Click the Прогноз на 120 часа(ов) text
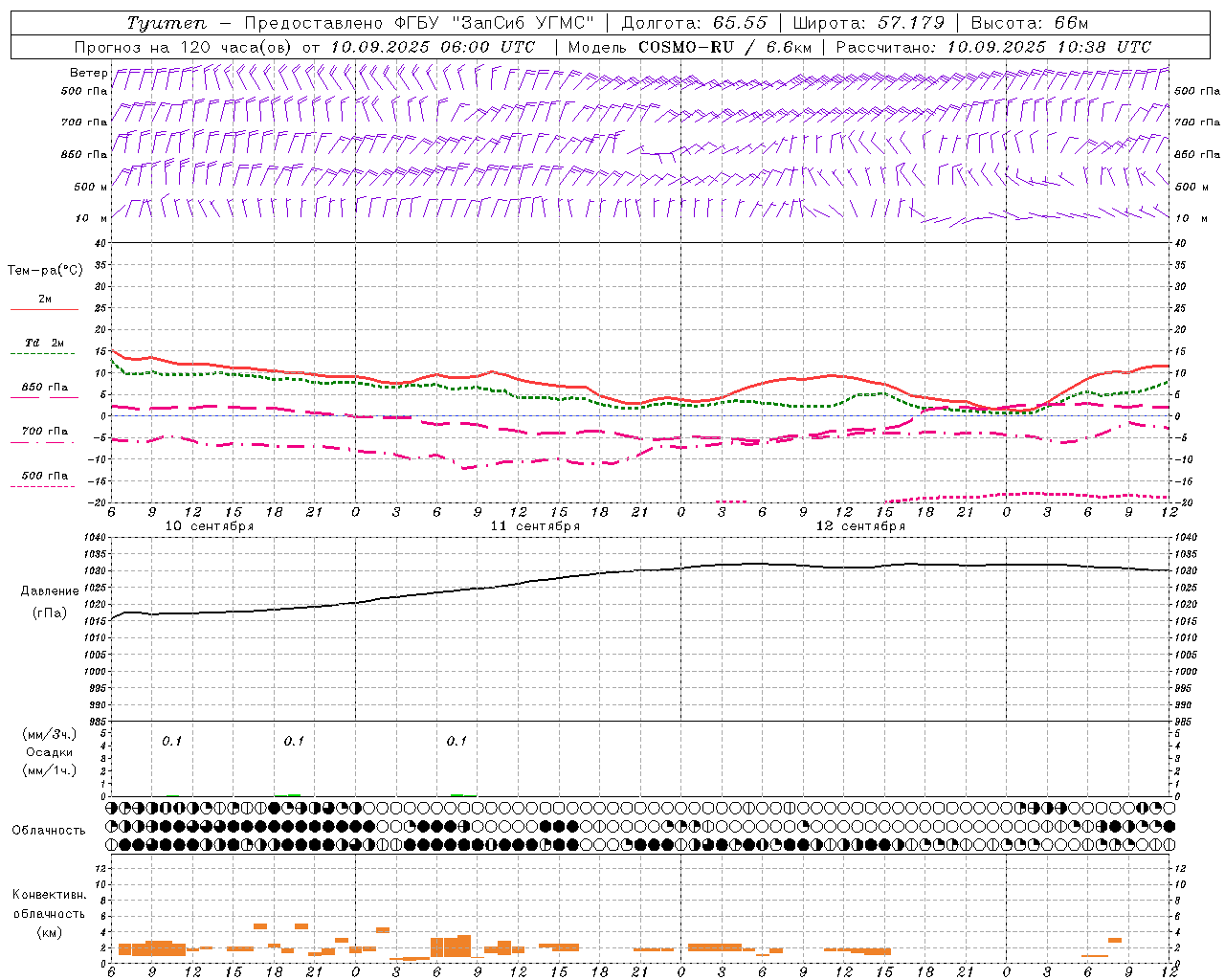This screenshot has height=980, width=1225. 185,47
